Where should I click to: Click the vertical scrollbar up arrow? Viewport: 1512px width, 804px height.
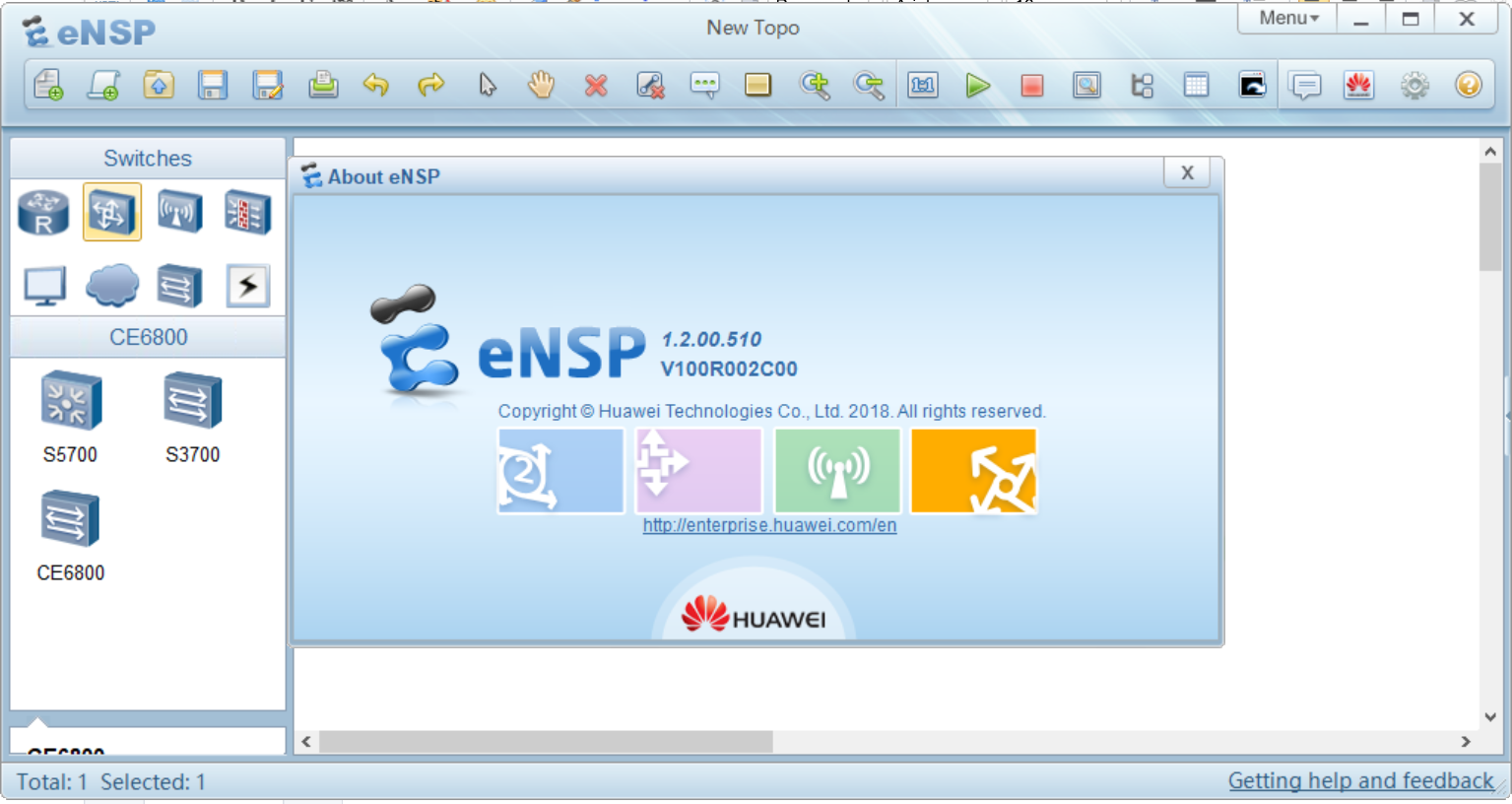[1490, 152]
